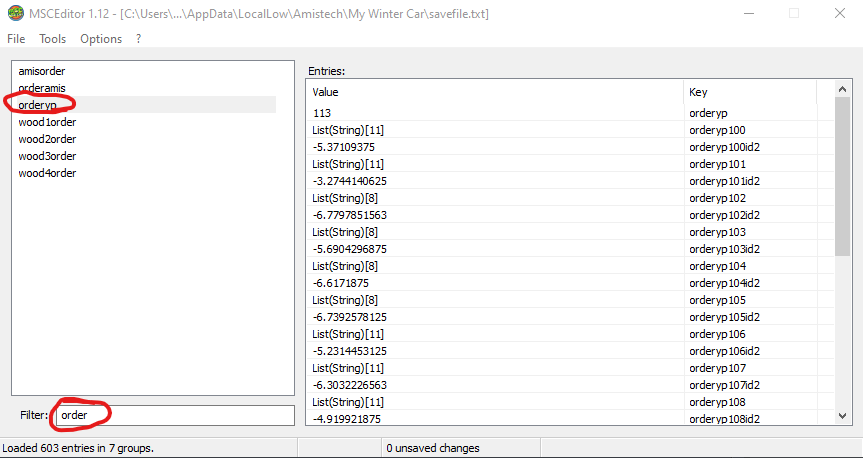Image resolution: width=863 pixels, height=458 pixels.
Task: Open the Options menu
Action: pyautogui.click(x=101, y=39)
